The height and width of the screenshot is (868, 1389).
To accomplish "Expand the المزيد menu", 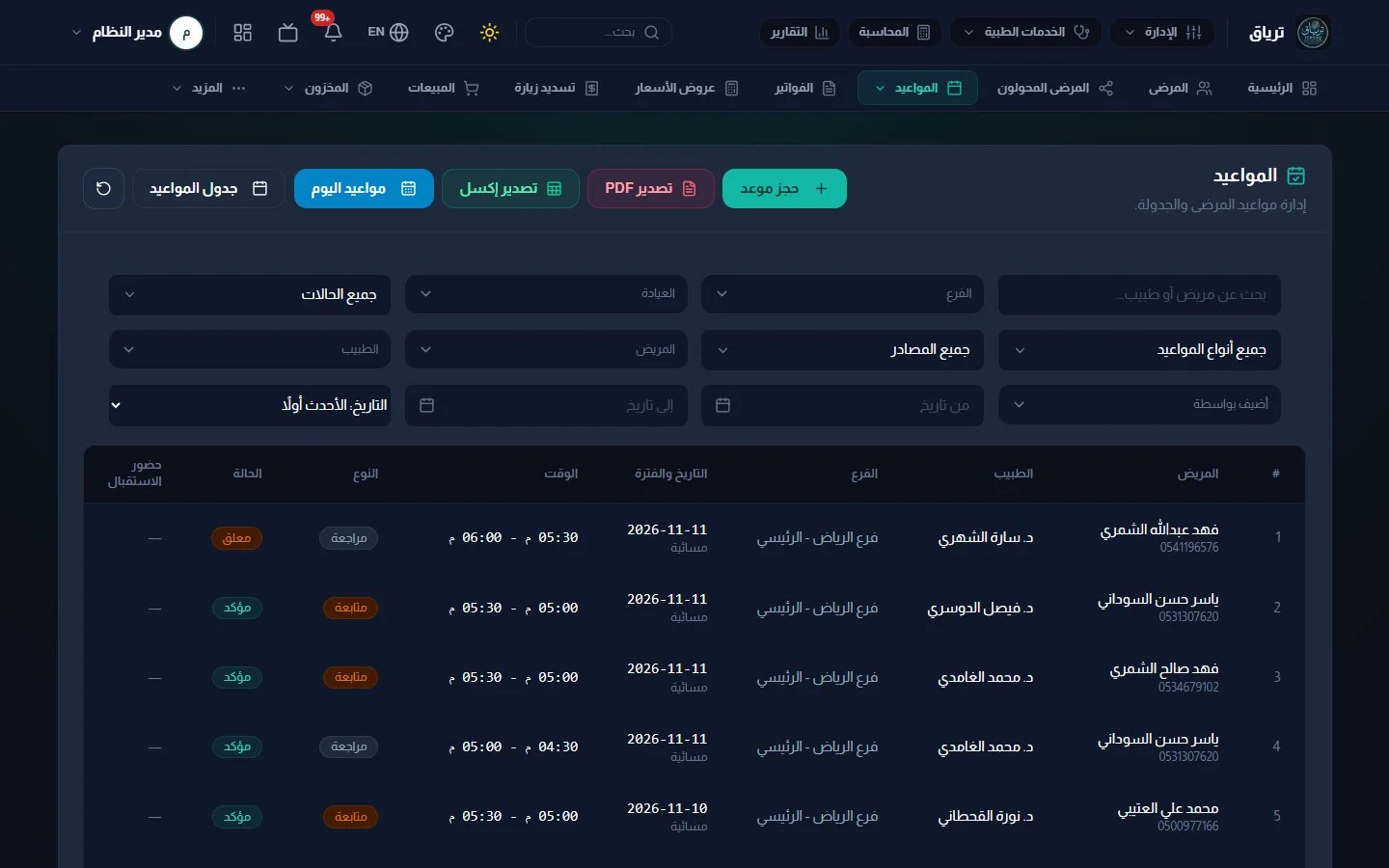I will tap(209, 88).
